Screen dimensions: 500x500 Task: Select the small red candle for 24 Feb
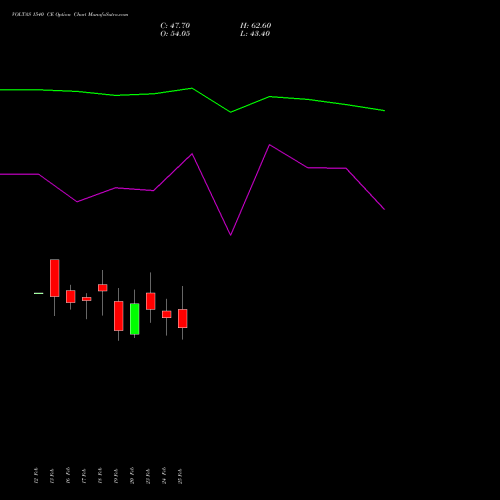[x=167, y=314]
